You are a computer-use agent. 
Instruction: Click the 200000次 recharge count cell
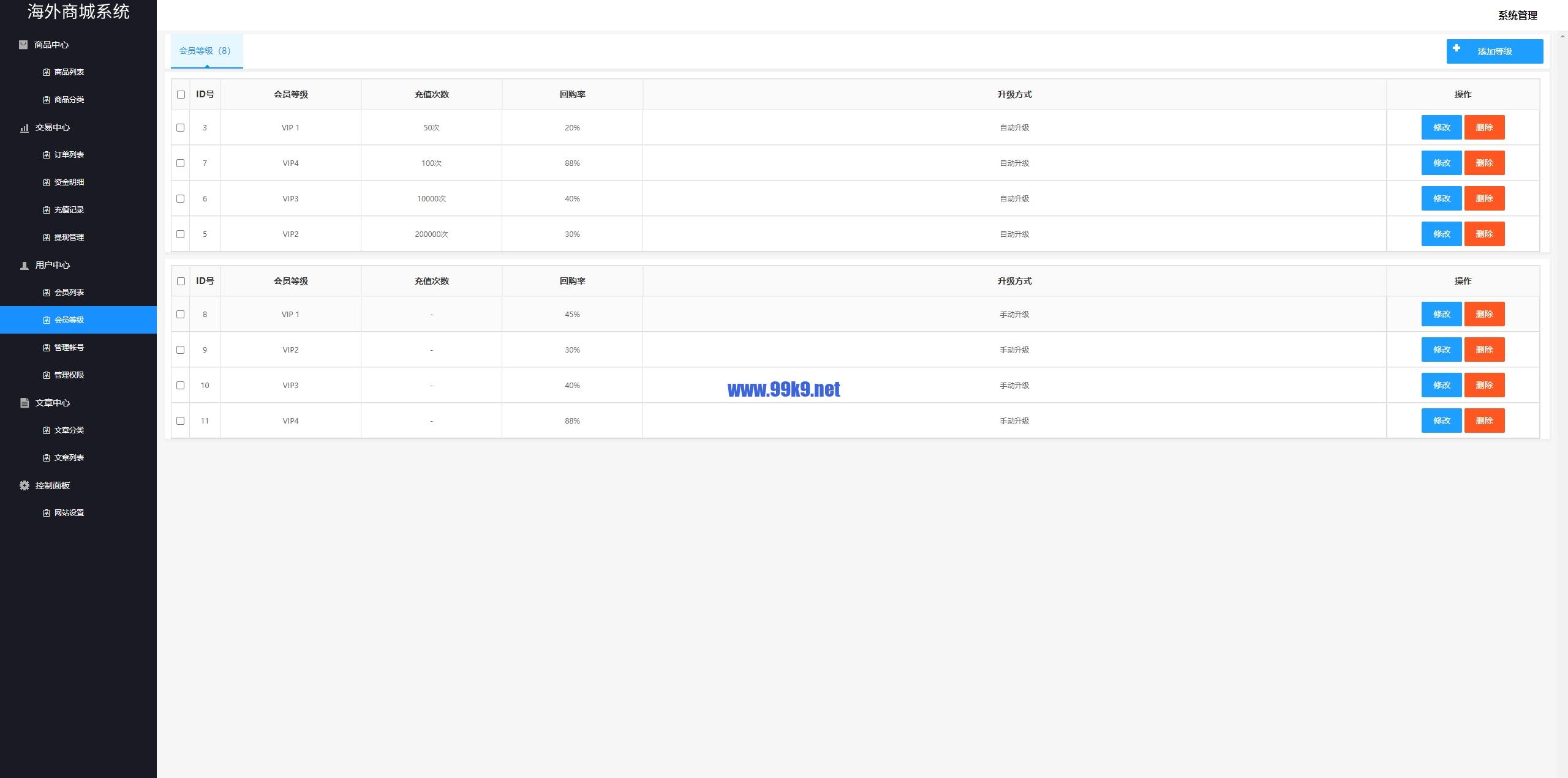431,234
